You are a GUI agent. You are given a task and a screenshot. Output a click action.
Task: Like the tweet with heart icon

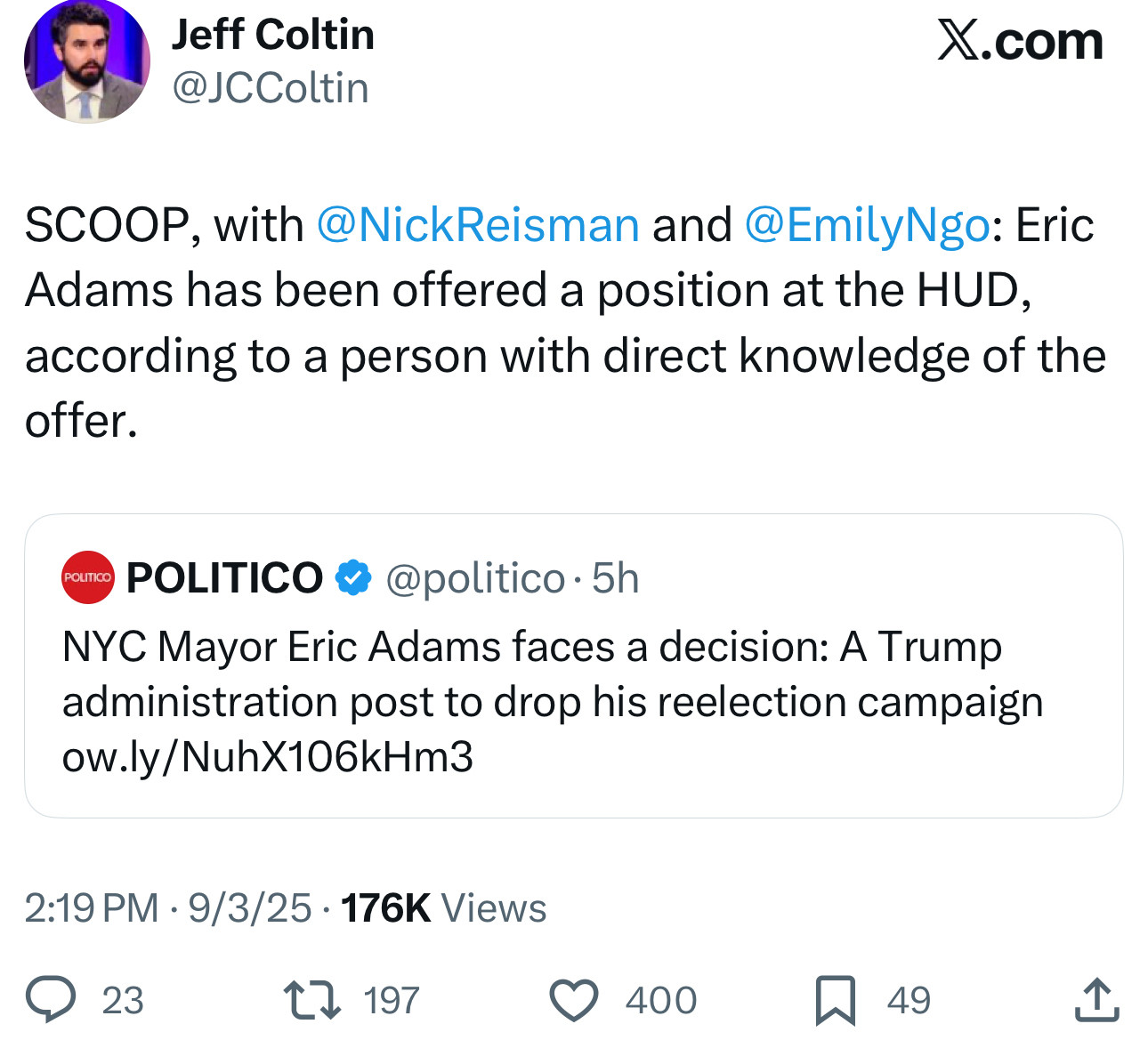point(573,999)
